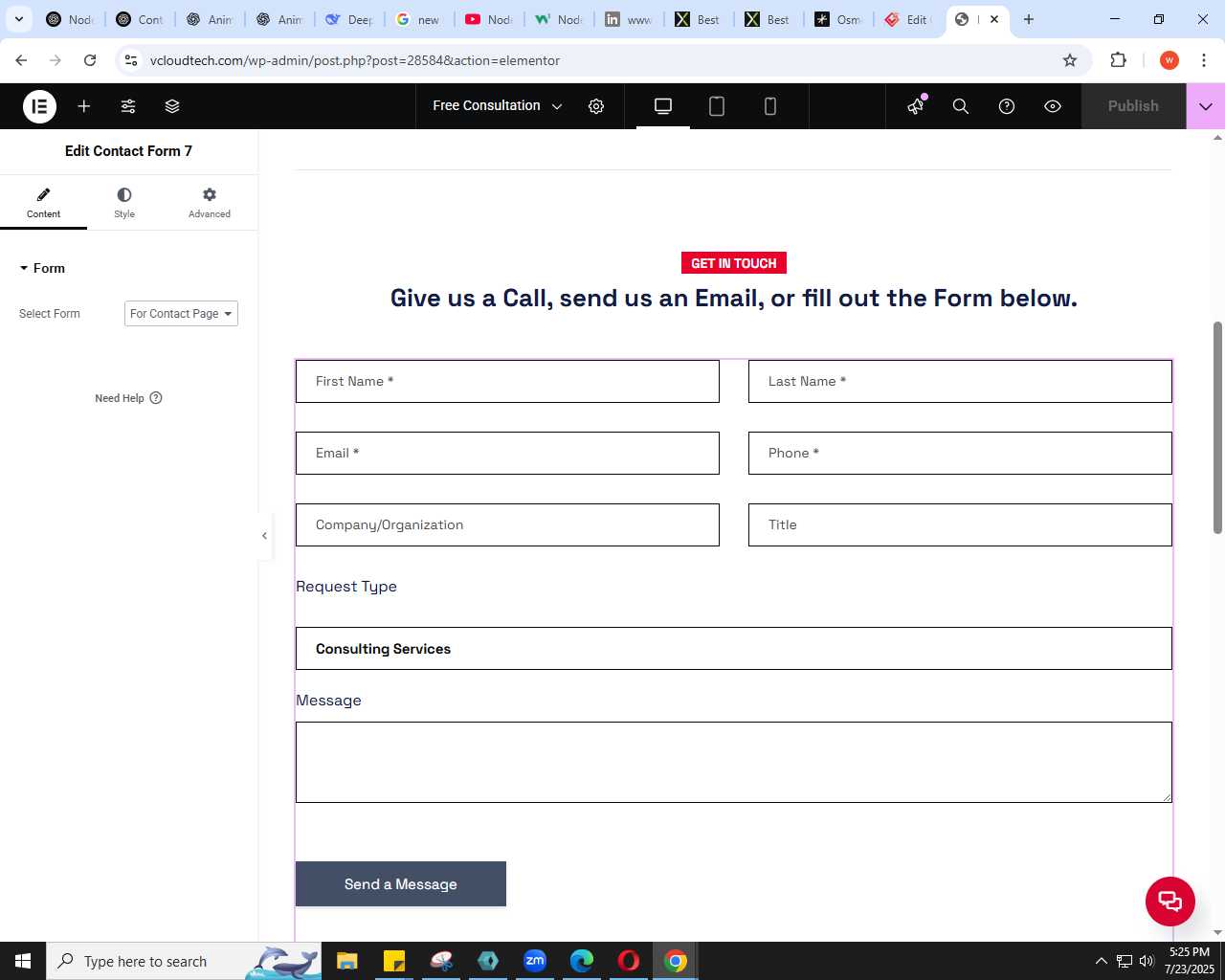Screen dimensions: 1225x980
Task: Click the address bar URL
Action: 355,60
